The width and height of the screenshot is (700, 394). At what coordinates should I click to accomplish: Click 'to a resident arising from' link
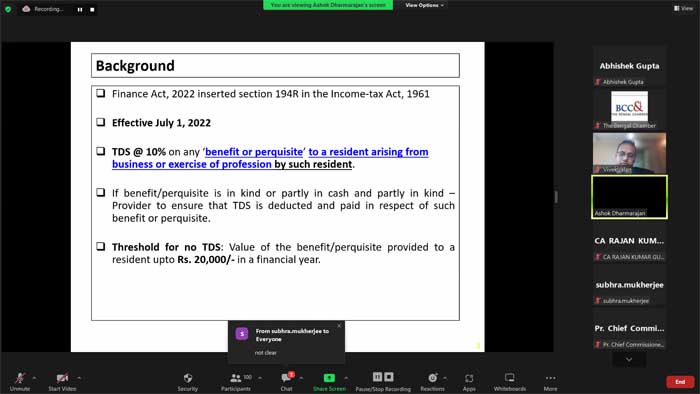coord(368,152)
